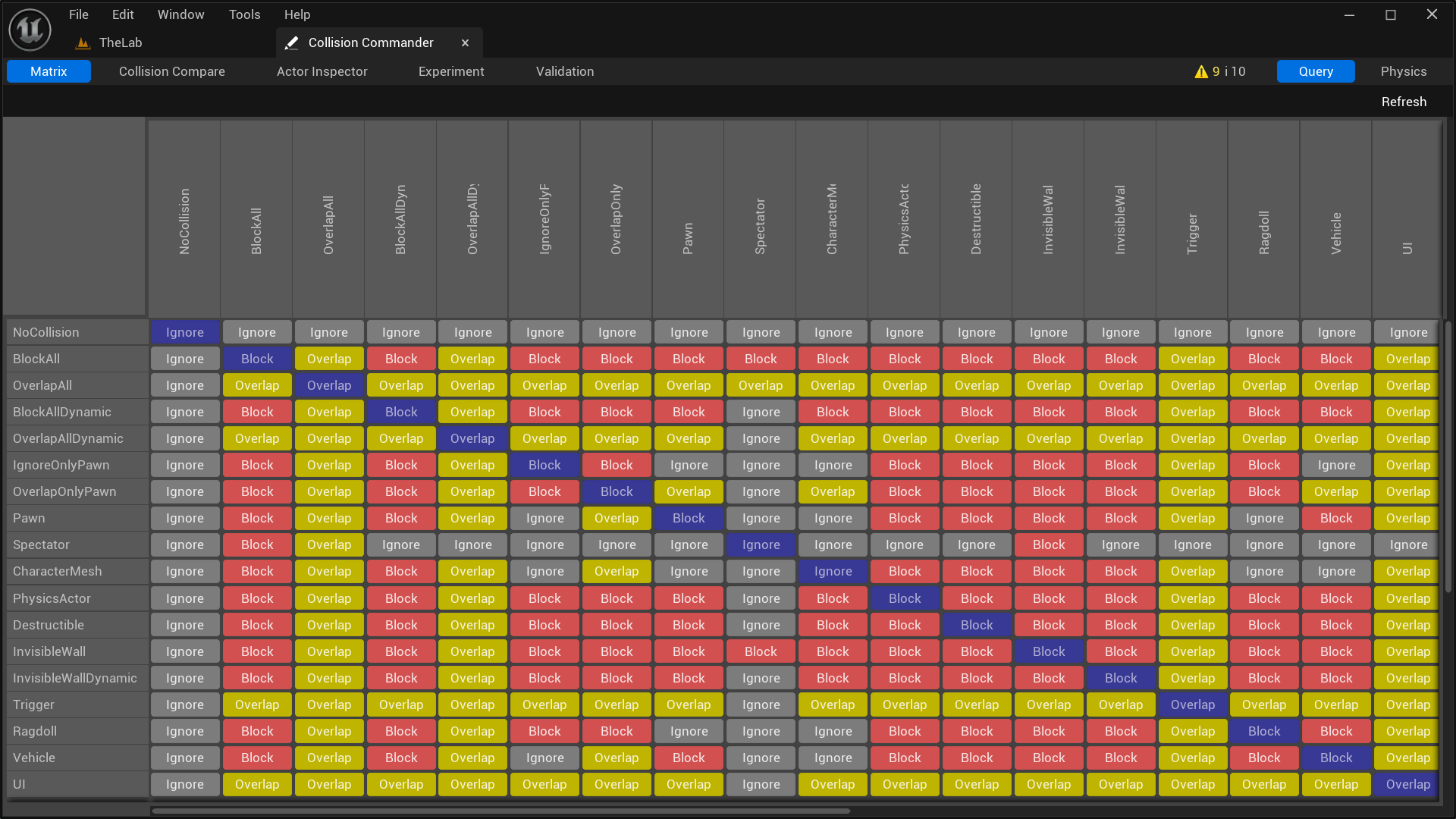This screenshot has width=1456, height=819.
Task: Click the horizontal scrollbar at the bottom
Action: (500, 811)
